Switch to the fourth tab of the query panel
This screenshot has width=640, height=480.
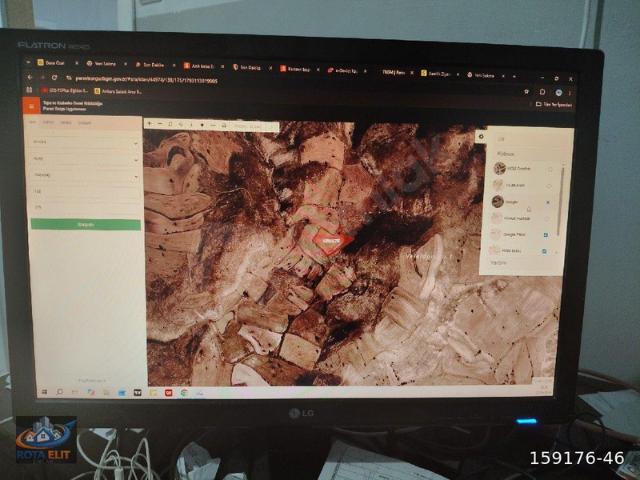pos(84,122)
